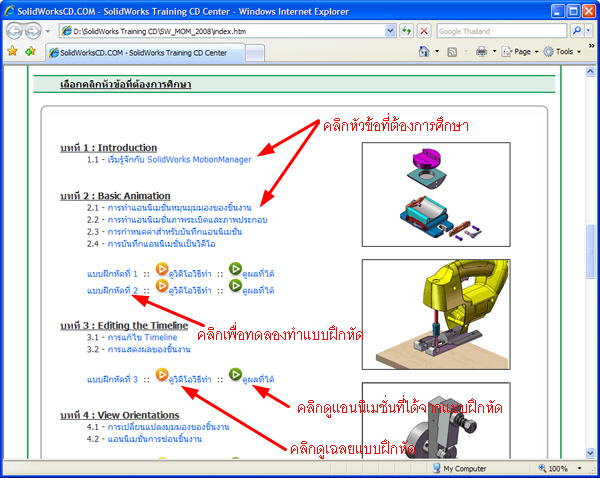
Task: Click the scrollbar down arrow
Action: point(590,453)
